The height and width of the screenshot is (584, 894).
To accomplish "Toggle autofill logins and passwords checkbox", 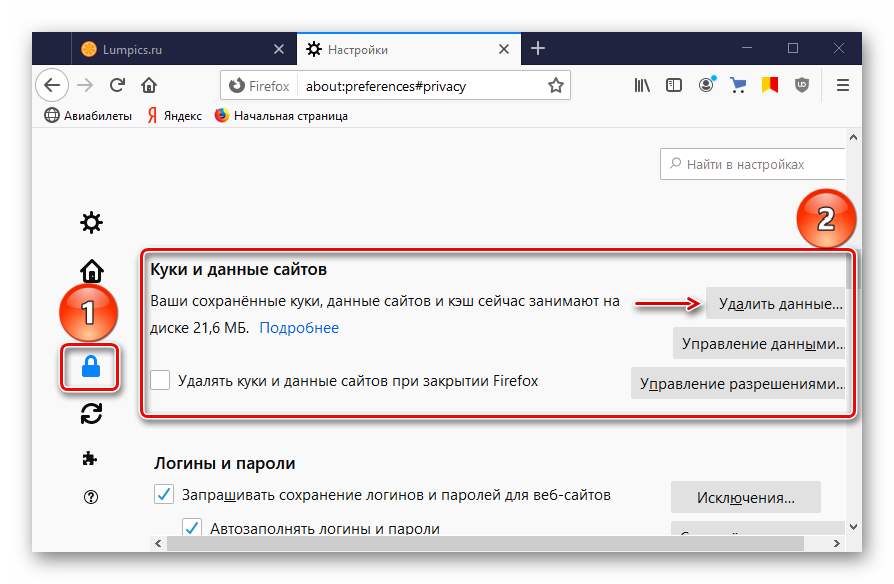I will [191, 528].
